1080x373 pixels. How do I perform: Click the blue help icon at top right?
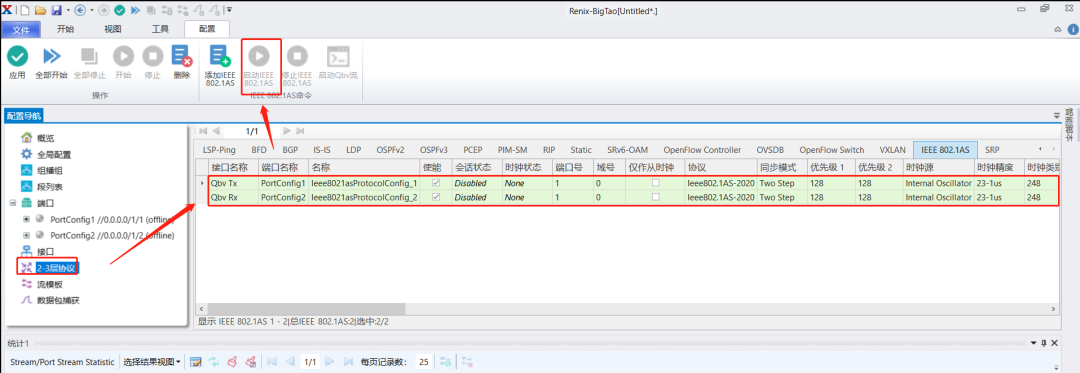[x=1072, y=30]
